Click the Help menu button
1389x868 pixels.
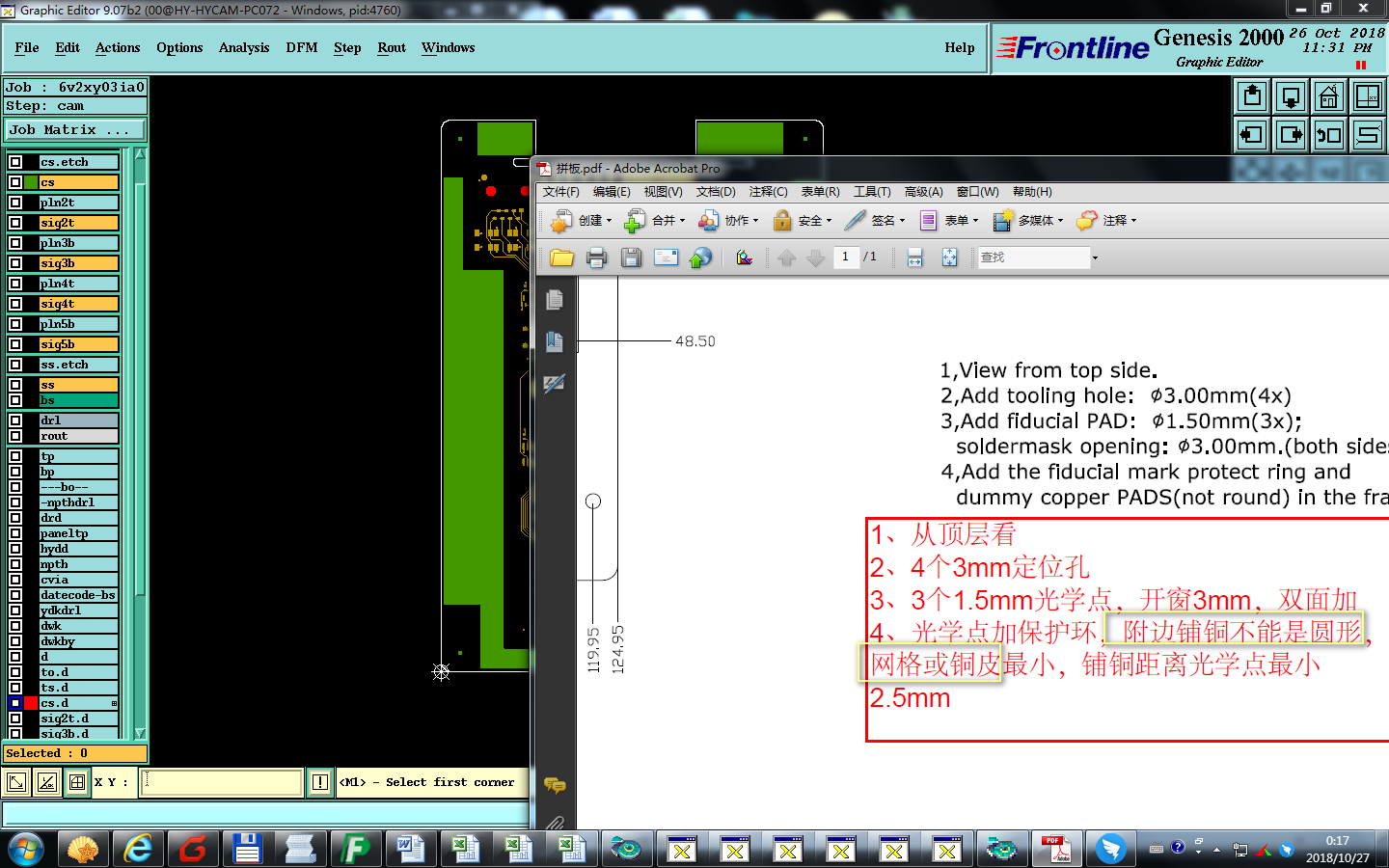click(960, 47)
